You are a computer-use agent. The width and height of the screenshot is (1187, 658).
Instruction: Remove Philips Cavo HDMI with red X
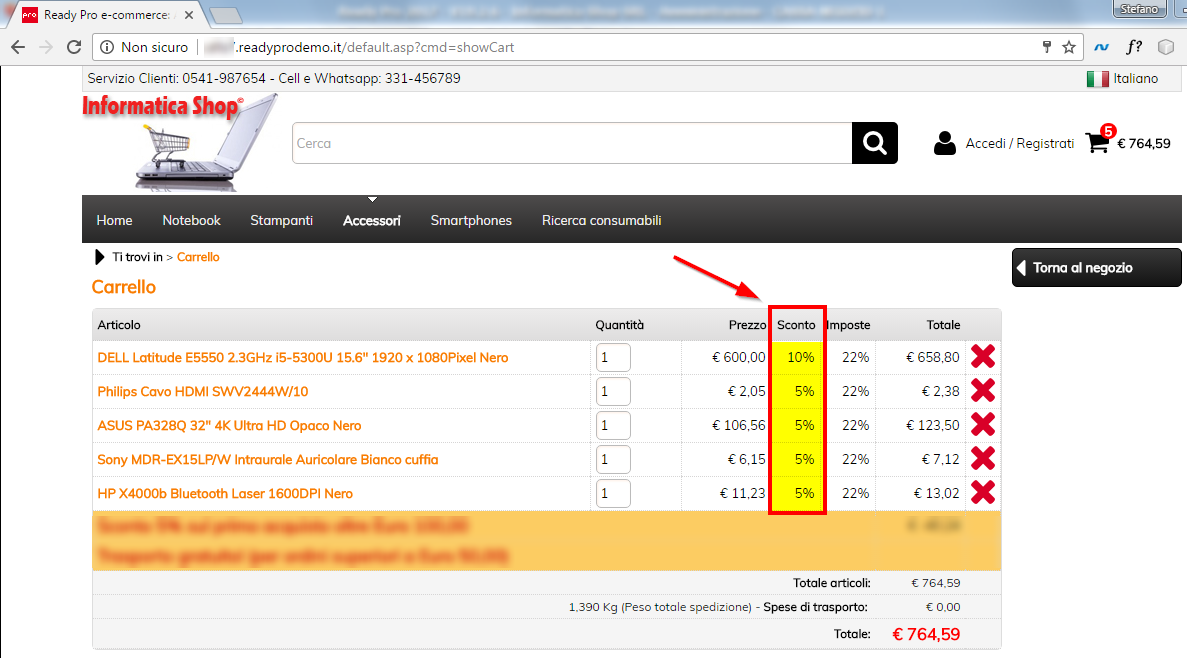pos(983,391)
